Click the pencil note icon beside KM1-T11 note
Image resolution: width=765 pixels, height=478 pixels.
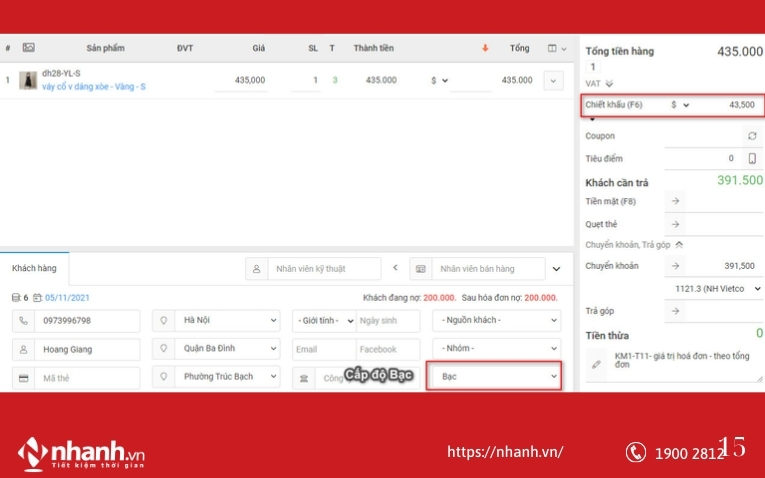(597, 364)
